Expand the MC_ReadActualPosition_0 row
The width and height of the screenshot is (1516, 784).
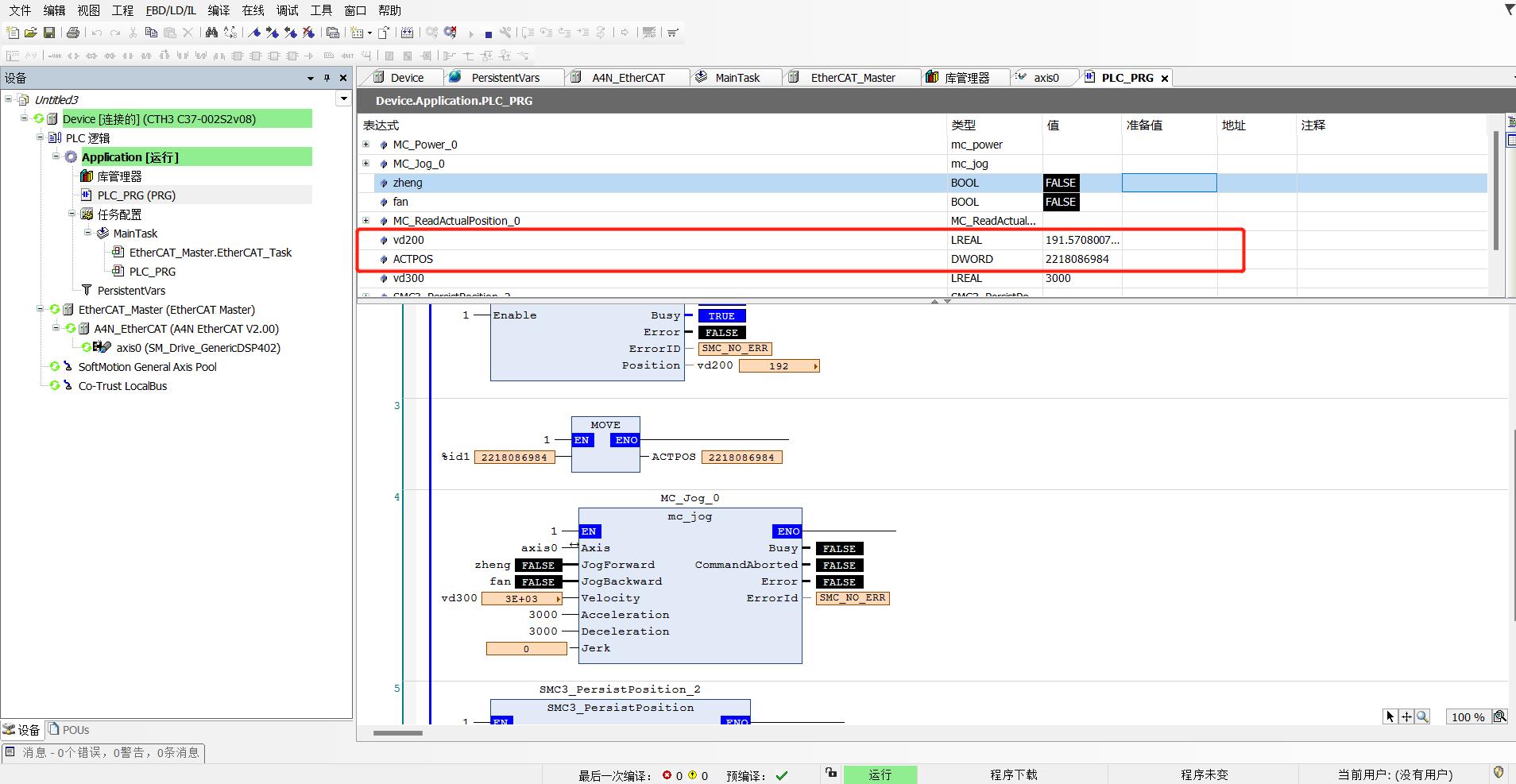click(x=366, y=221)
